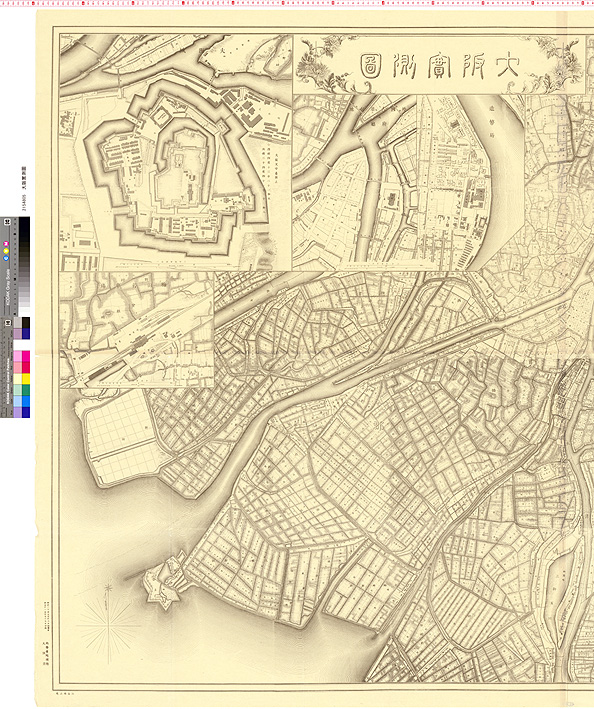This screenshot has height=709, width=594.
Task: Click the pale yellow color patch
Action: 17,378
